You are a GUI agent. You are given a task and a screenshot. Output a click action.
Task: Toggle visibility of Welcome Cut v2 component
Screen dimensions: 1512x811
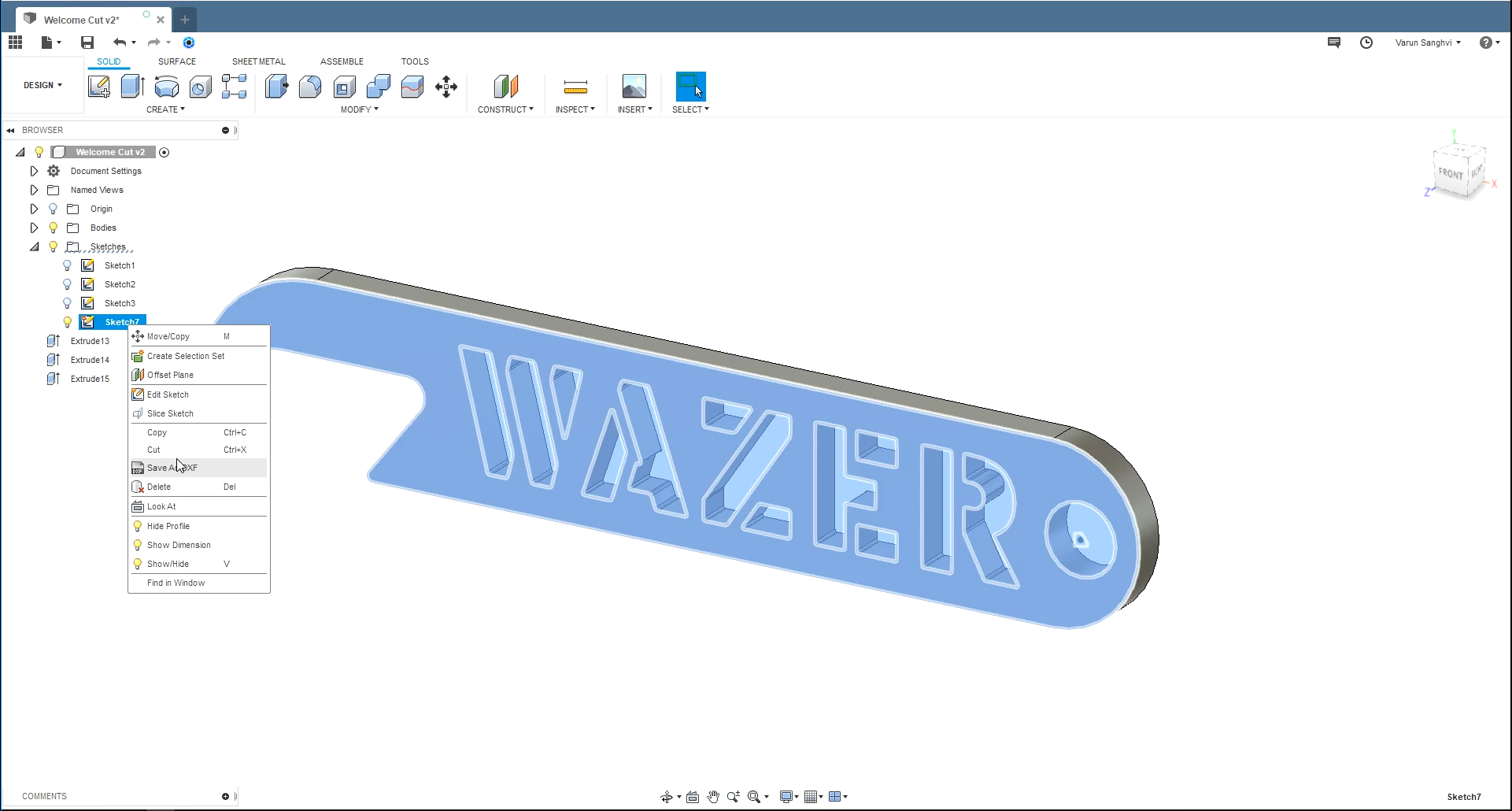39,152
